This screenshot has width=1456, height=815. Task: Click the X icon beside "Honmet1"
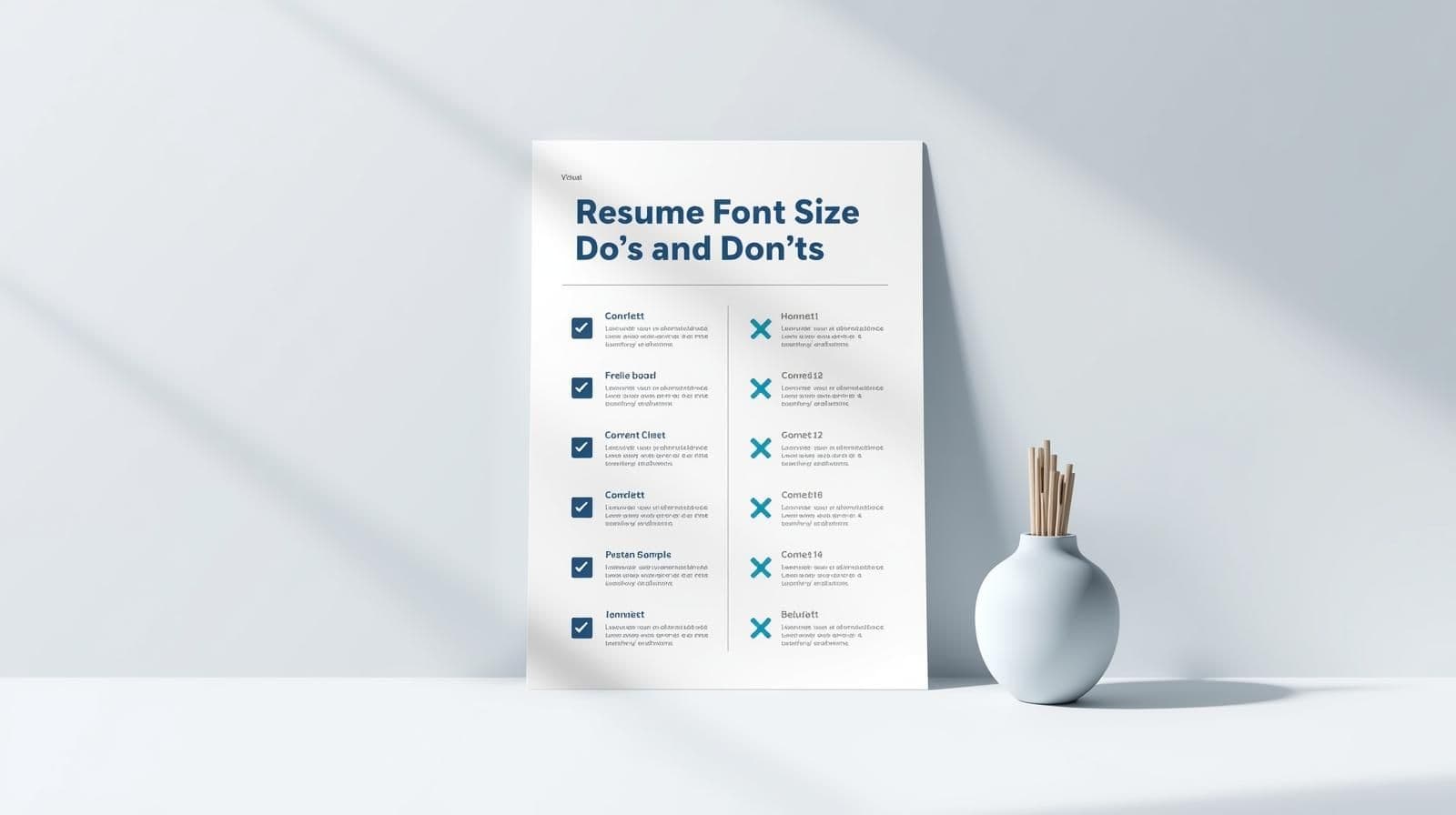click(x=761, y=328)
